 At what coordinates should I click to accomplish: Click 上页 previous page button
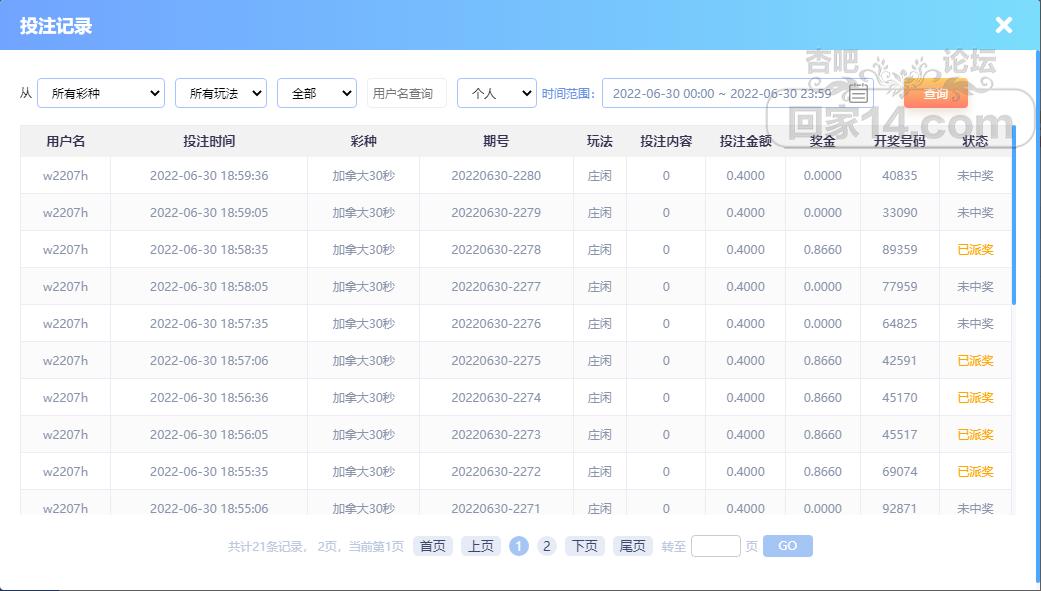tap(480, 546)
